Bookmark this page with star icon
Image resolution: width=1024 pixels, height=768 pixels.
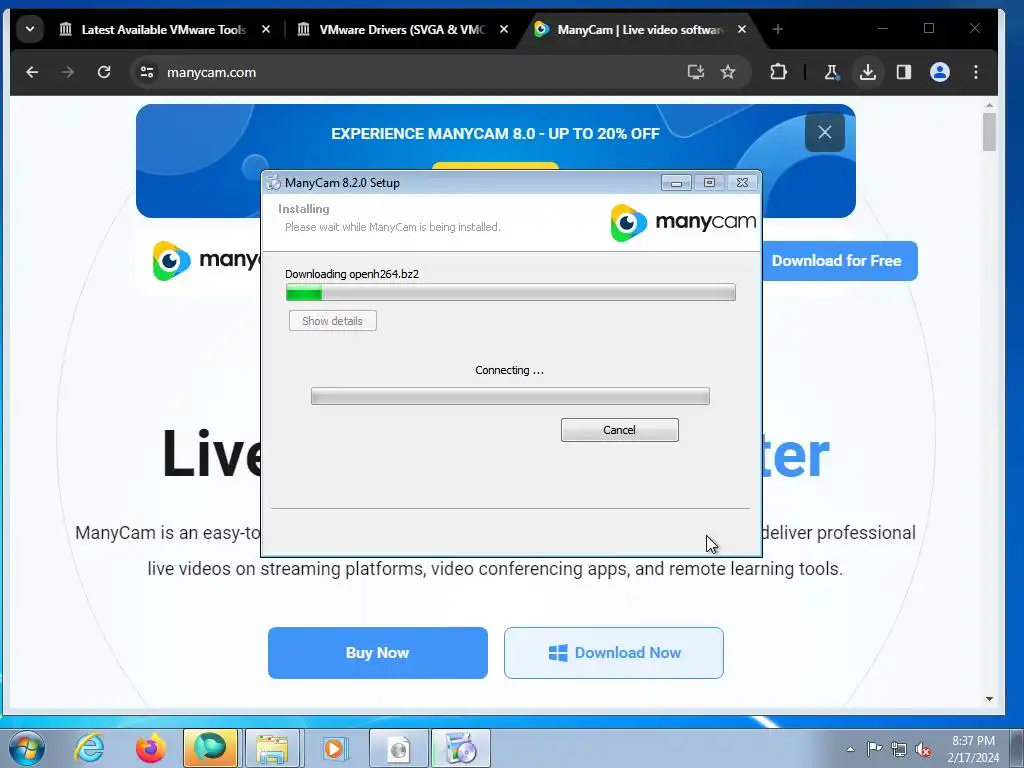pos(728,72)
